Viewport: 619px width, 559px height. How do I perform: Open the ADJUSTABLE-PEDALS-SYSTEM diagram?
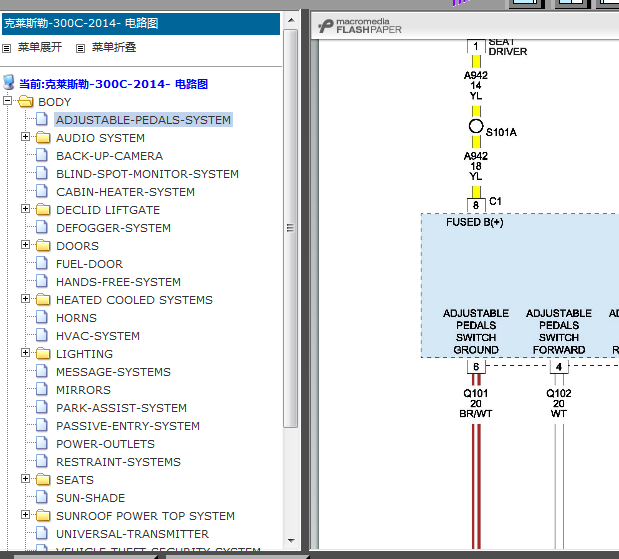(143, 120)
